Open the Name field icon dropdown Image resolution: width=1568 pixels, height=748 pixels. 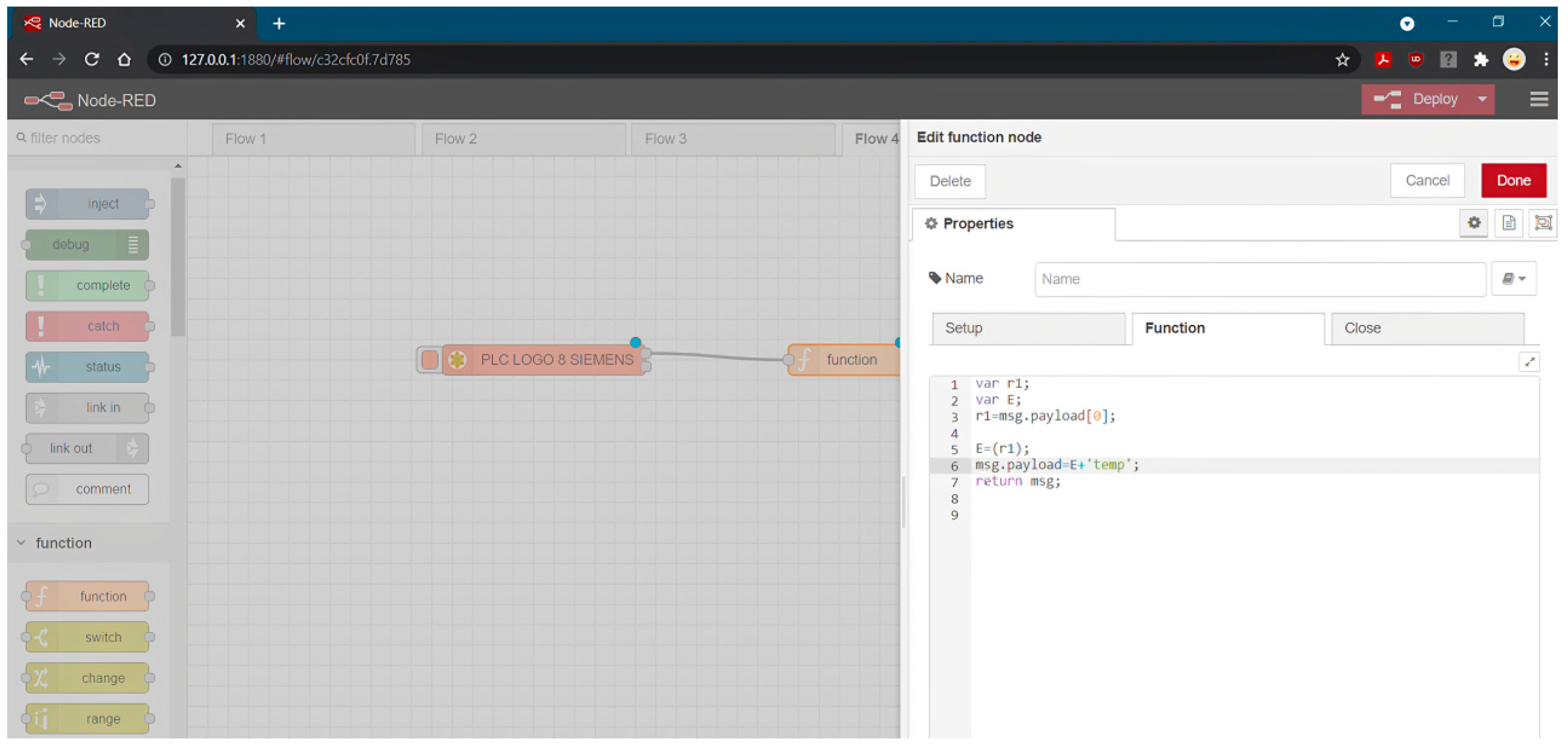point(1513,279)
